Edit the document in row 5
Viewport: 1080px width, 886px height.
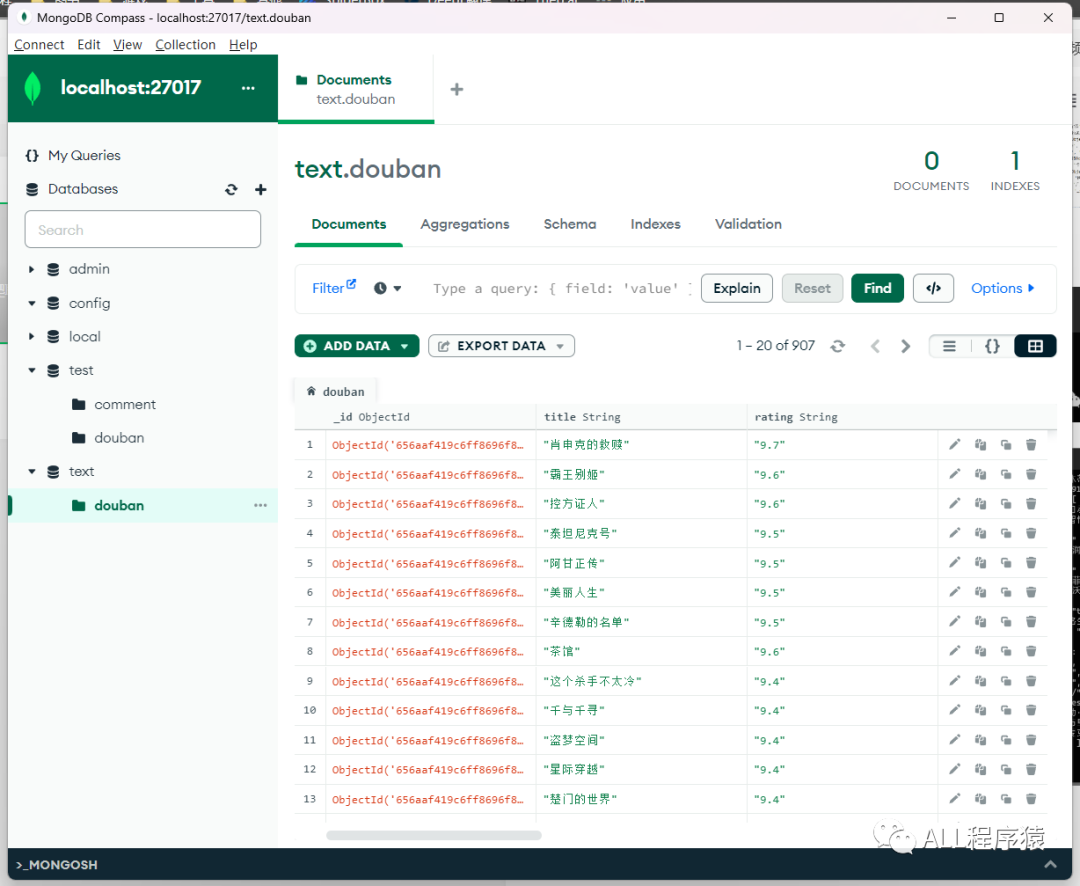pos(955,563)
